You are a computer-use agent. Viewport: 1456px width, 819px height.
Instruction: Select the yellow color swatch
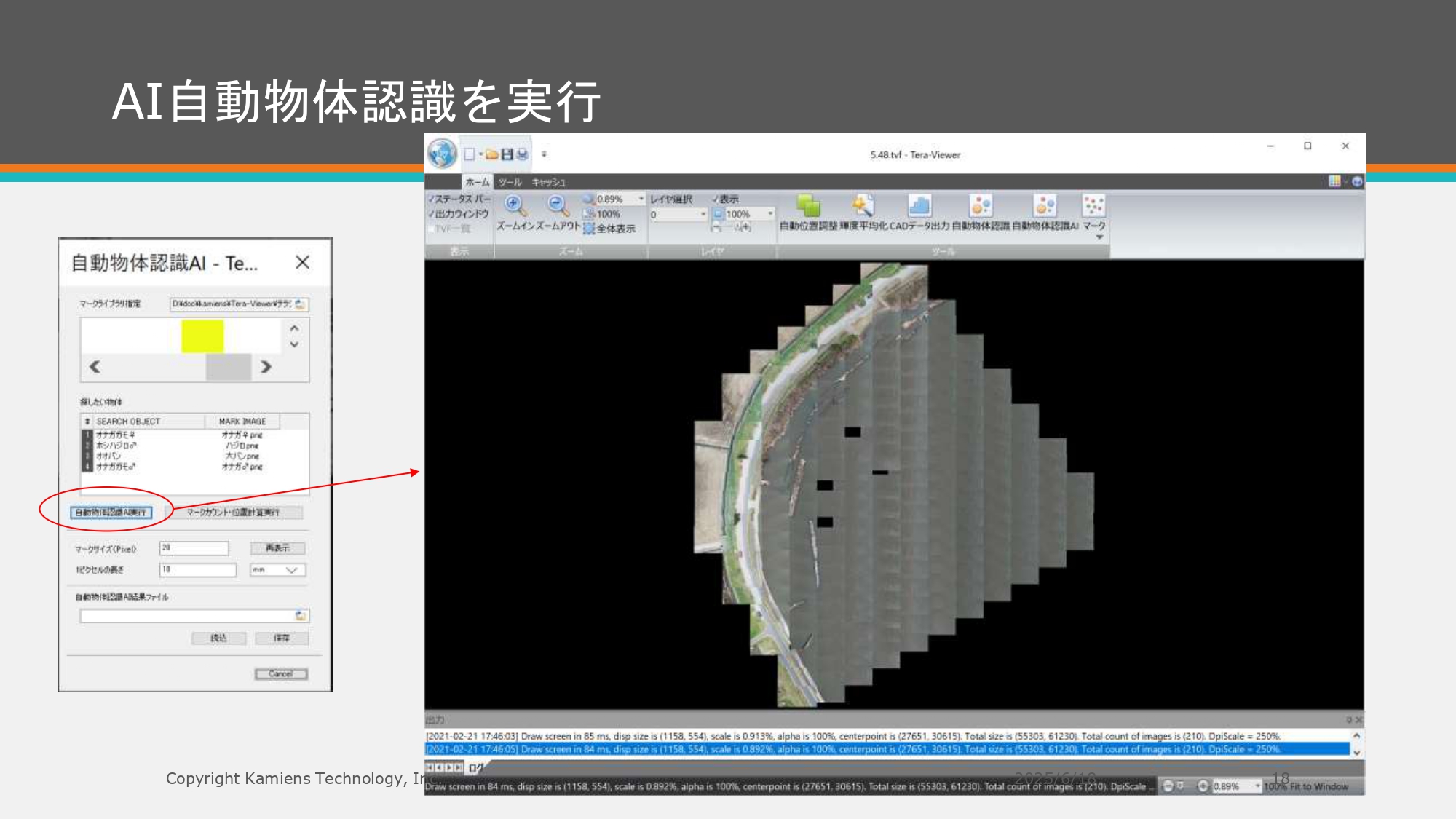(x=202, y=336)
